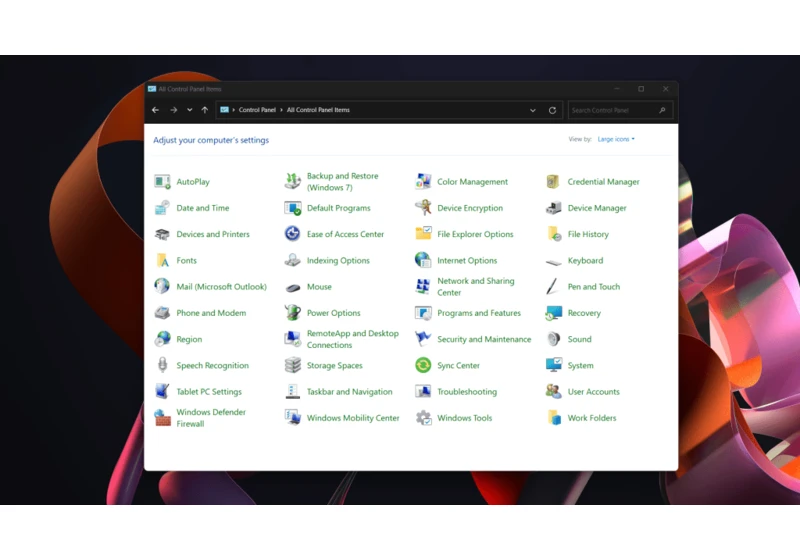This screenshot has width=800, height=560.
Task: Open the File History link
Action: coord(588,234)
